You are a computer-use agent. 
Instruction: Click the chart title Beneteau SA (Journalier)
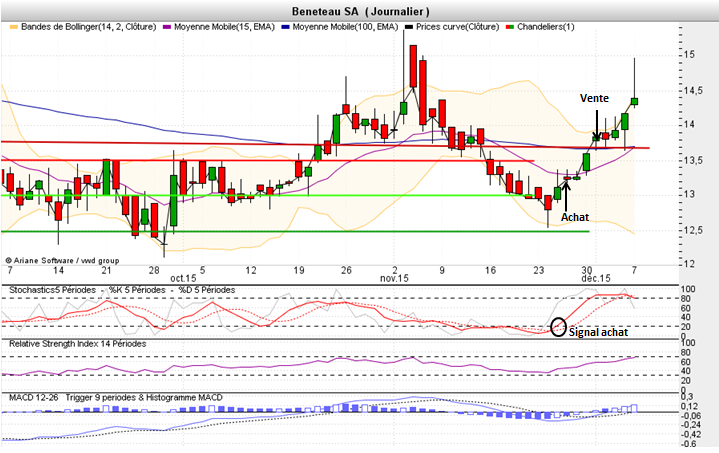click(360, 11)
